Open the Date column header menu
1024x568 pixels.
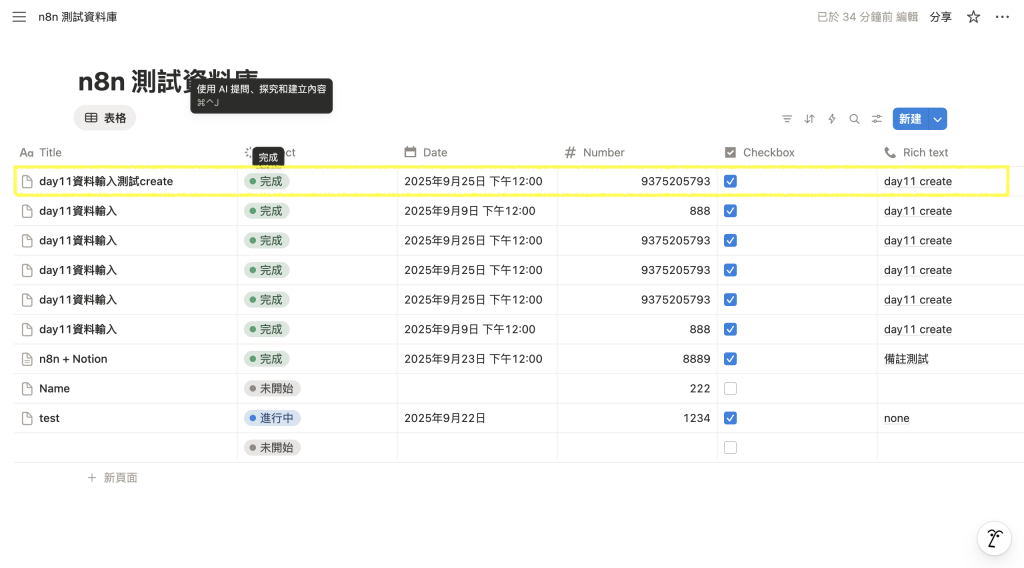[x=426, y=153]
